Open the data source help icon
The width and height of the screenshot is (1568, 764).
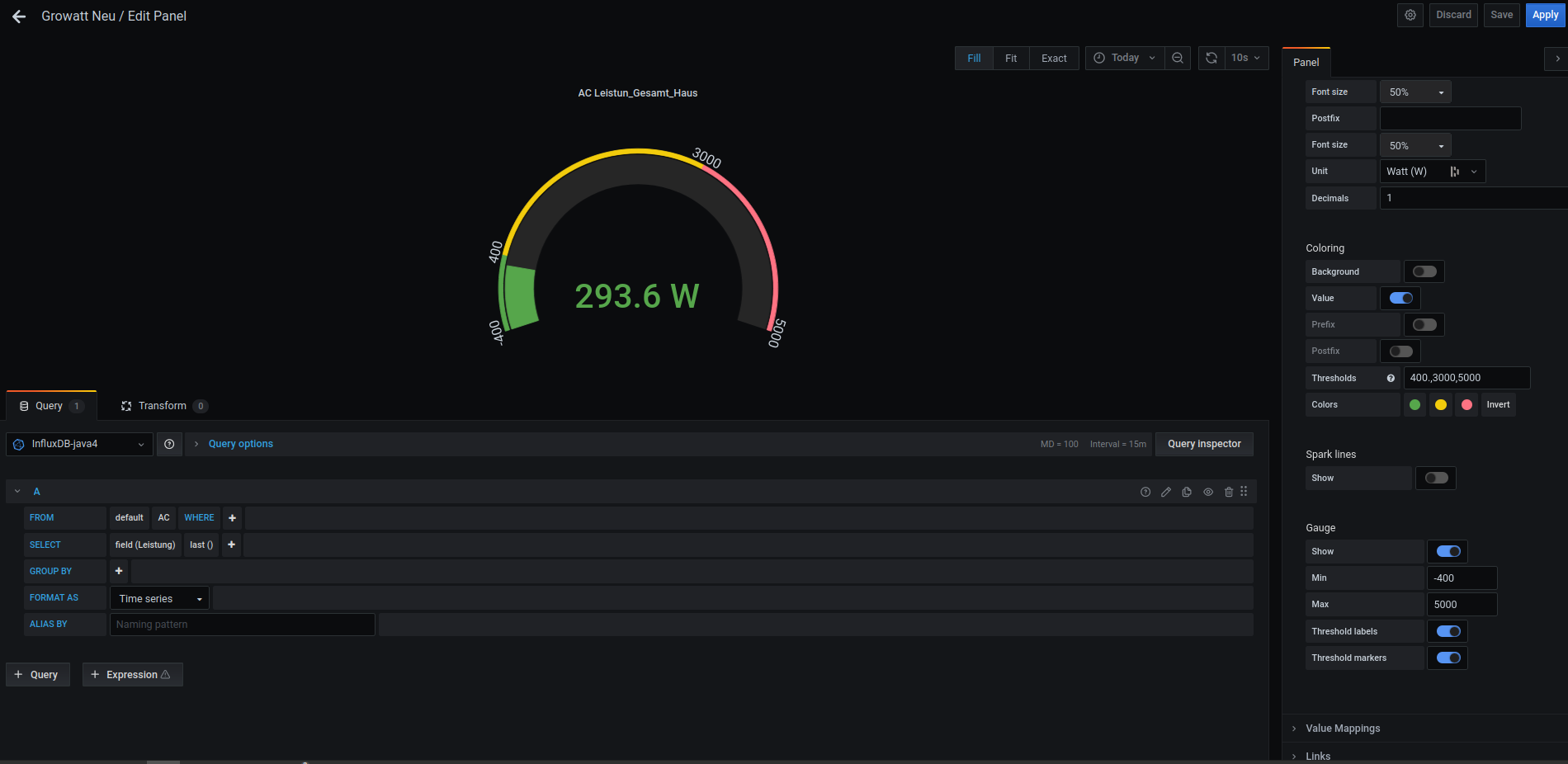169,444
